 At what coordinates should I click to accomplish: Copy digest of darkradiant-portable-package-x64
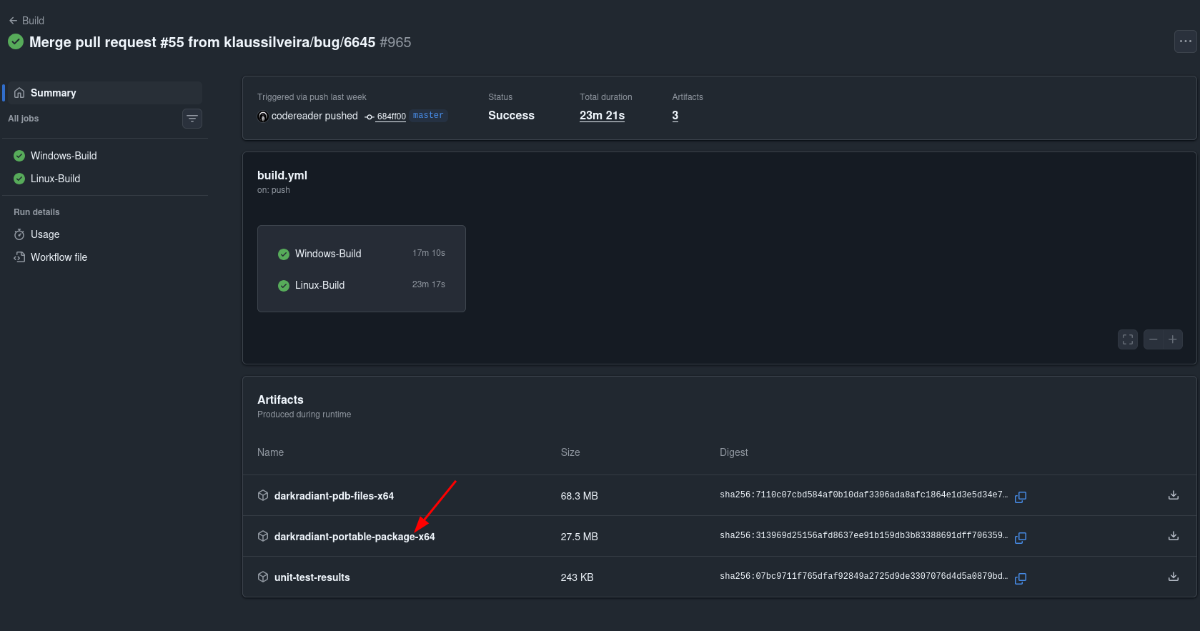click(1021, 537)
